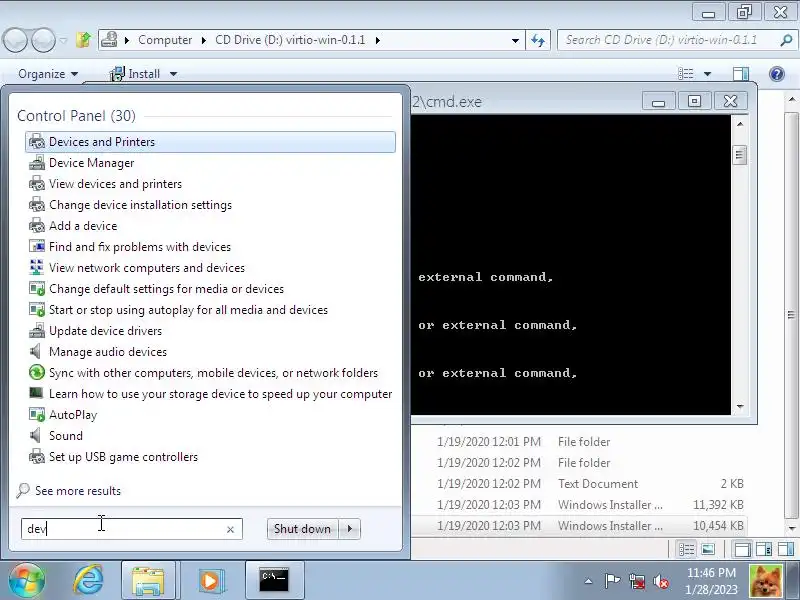Click the Start orb button
The image size is (800, 600).
pos(26,580)
